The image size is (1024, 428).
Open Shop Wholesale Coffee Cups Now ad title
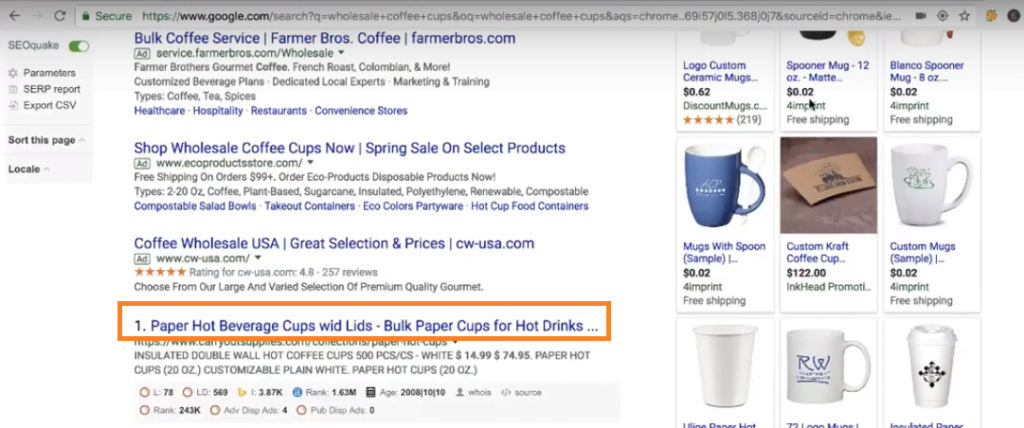point(349,148)
